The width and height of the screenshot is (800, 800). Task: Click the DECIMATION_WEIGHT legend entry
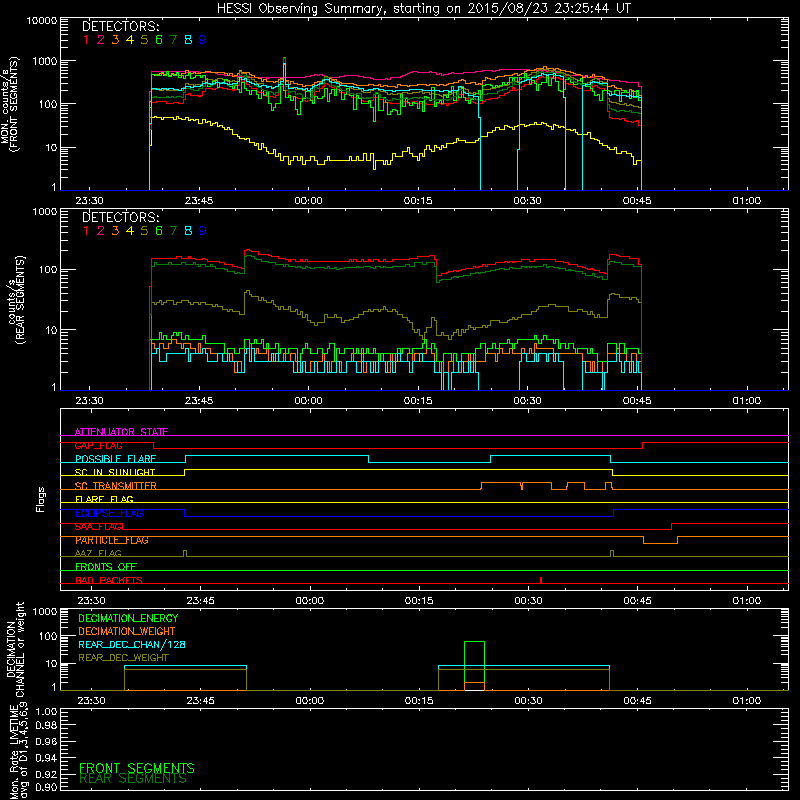(127, 631)
